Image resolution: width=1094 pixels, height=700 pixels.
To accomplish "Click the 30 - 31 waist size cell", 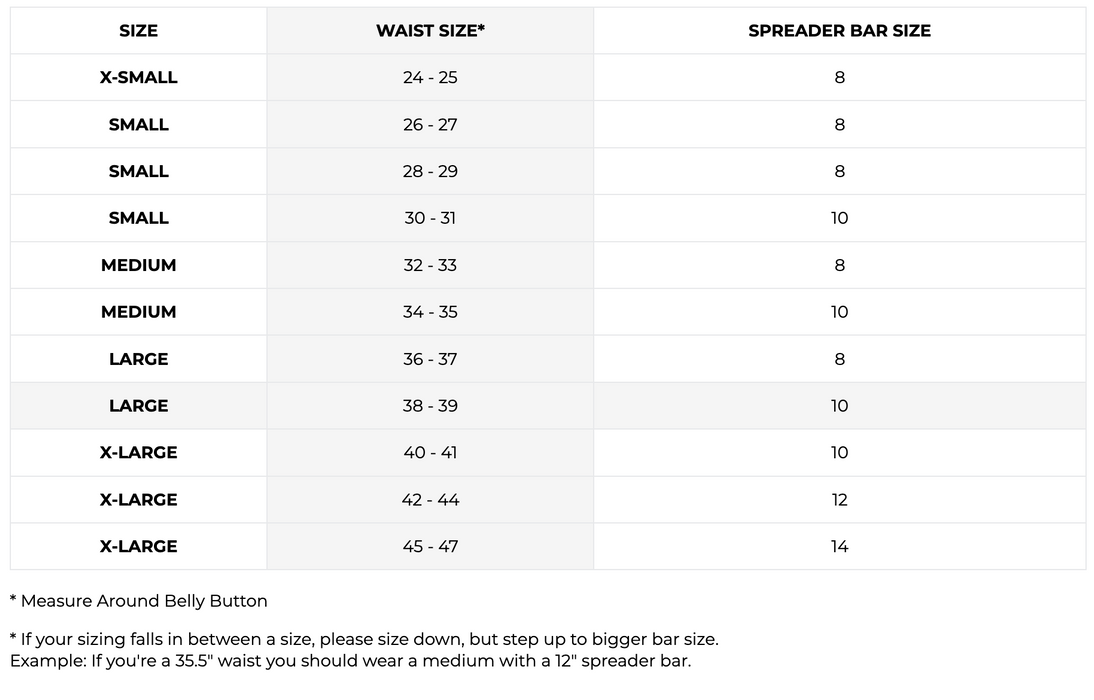I will (430, 218).
